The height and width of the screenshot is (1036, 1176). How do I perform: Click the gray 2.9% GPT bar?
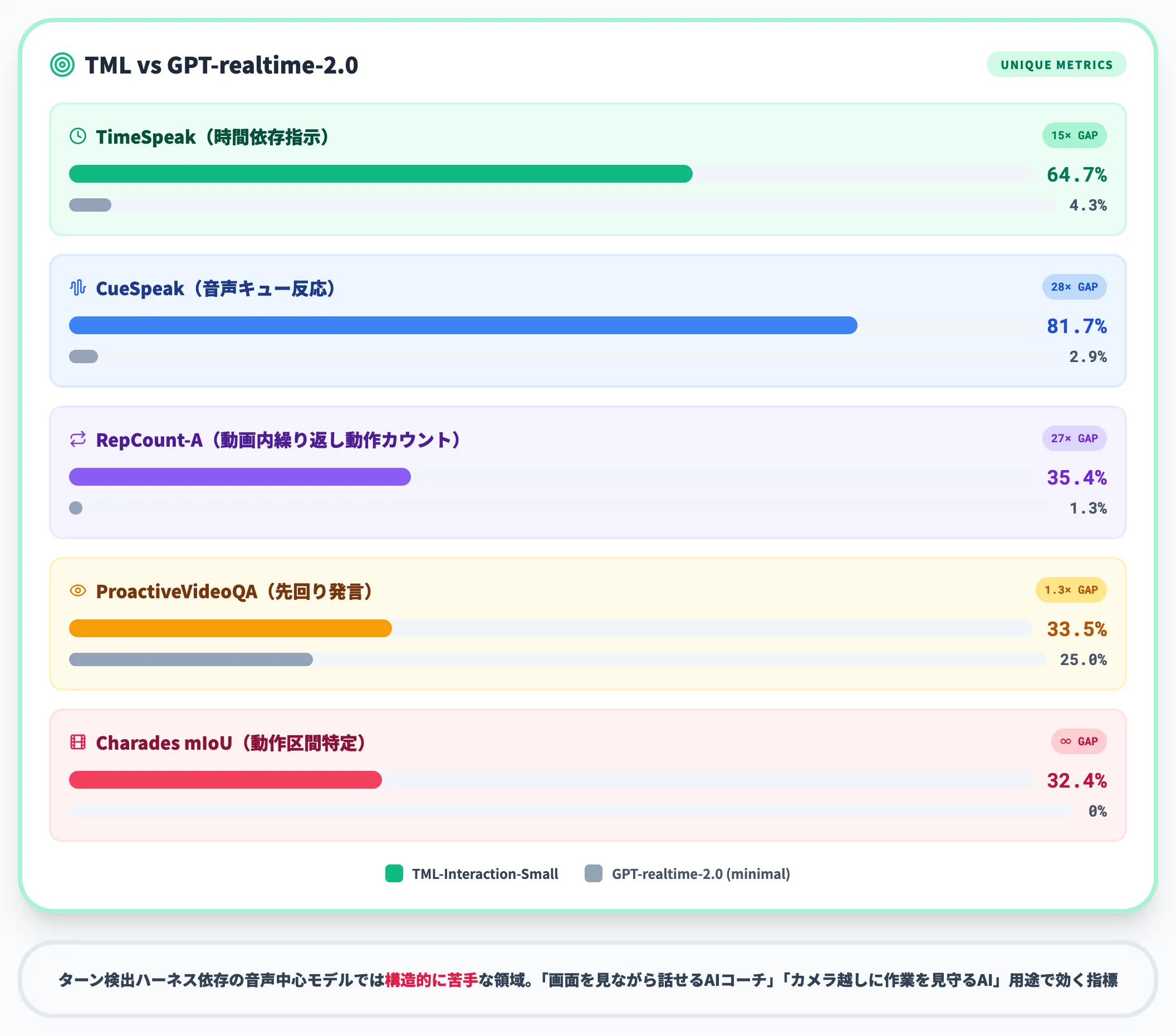tap(84, 356)
